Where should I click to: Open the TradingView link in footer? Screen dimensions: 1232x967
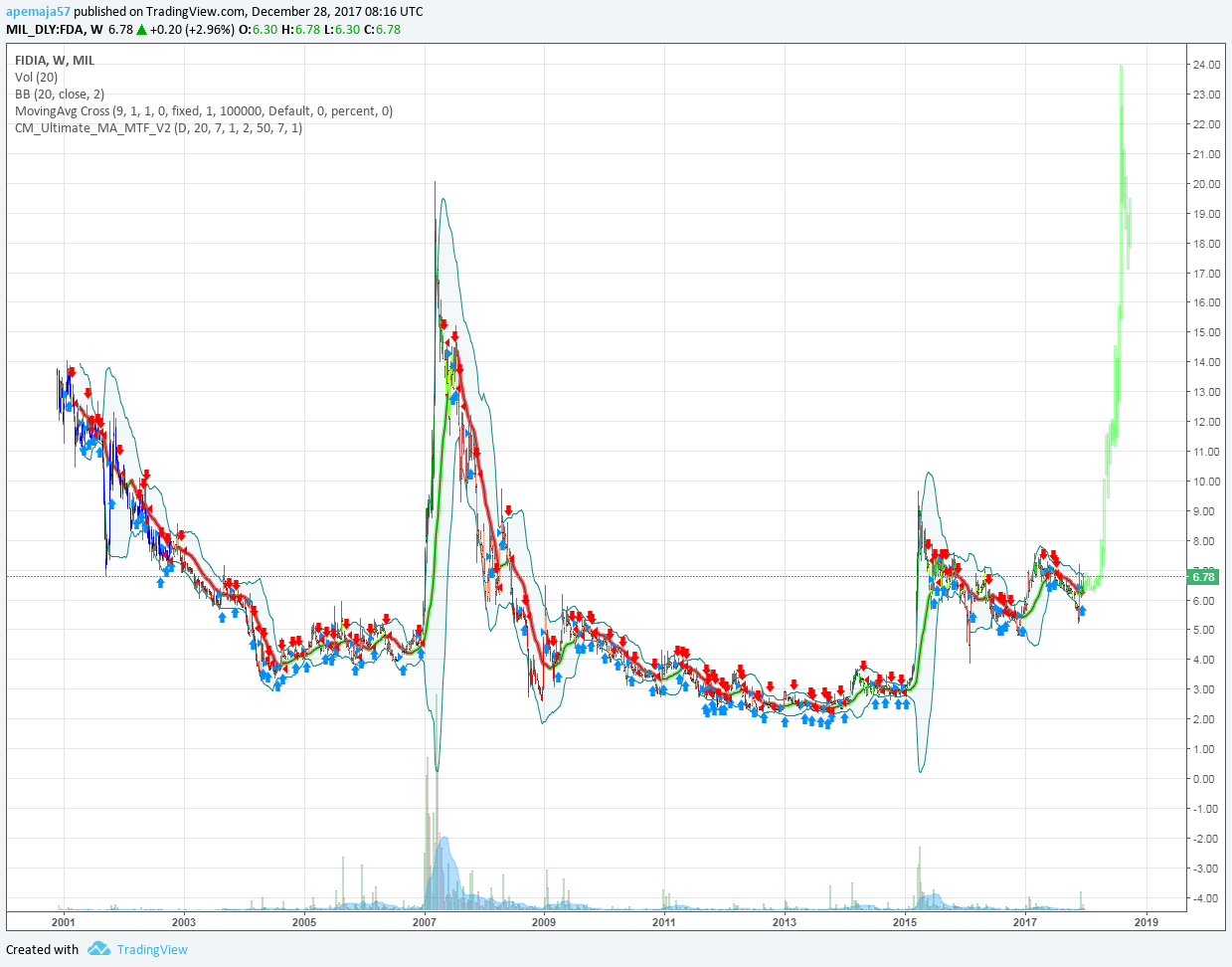(x=151, y=949)
